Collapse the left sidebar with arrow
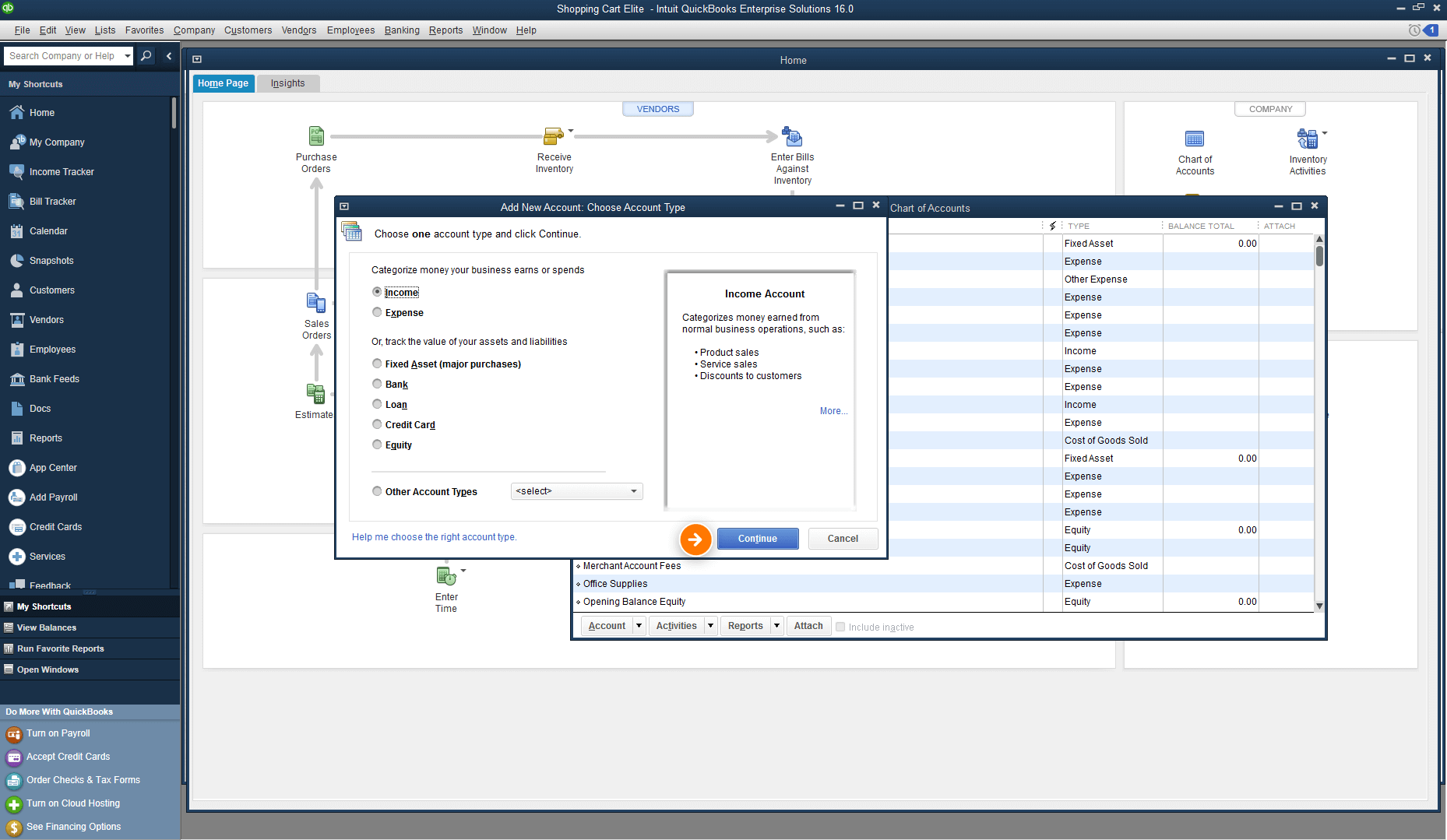 tap(169, 56)
